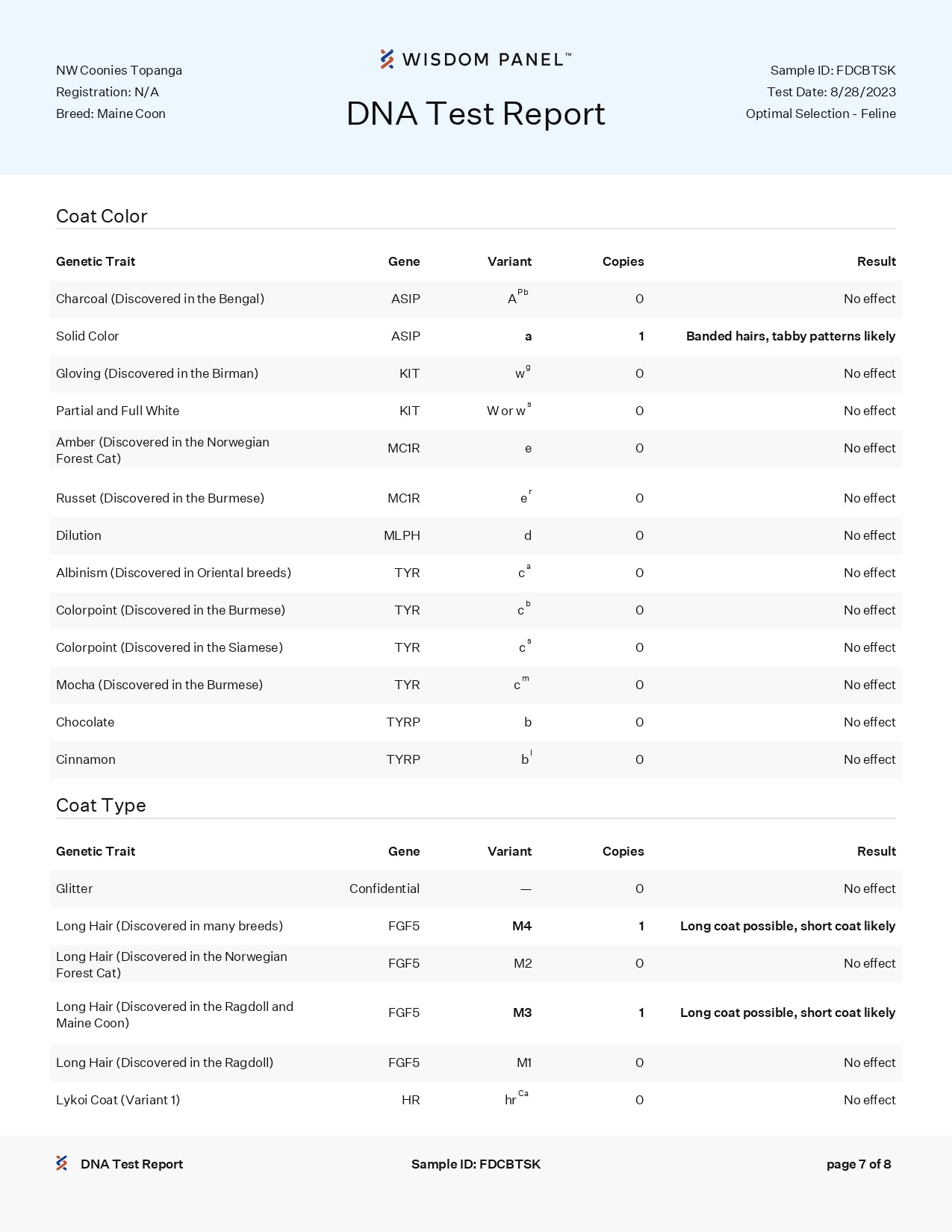Click the Chocolate trait row
The image size is (952, 1232).
pos(476,722)
